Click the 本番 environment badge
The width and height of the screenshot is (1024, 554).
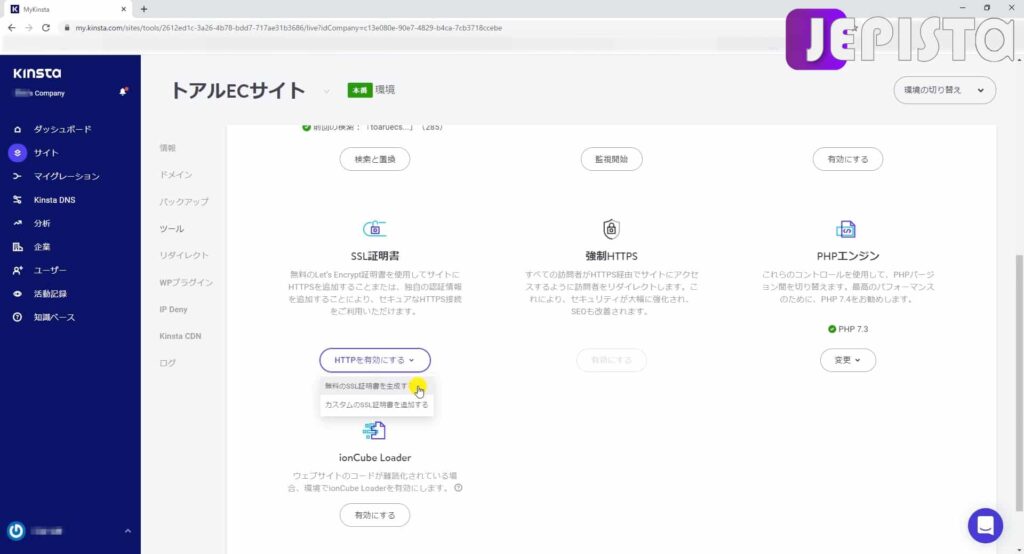point(360,90)
